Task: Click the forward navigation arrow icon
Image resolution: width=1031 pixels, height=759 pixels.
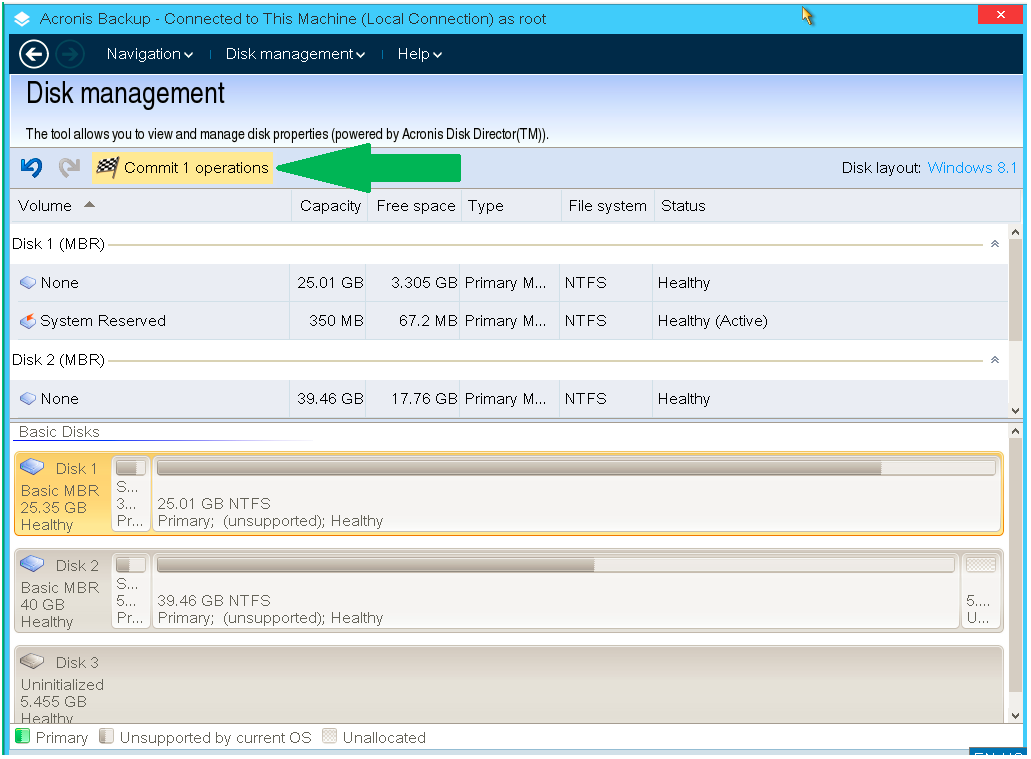Action: 70,54
